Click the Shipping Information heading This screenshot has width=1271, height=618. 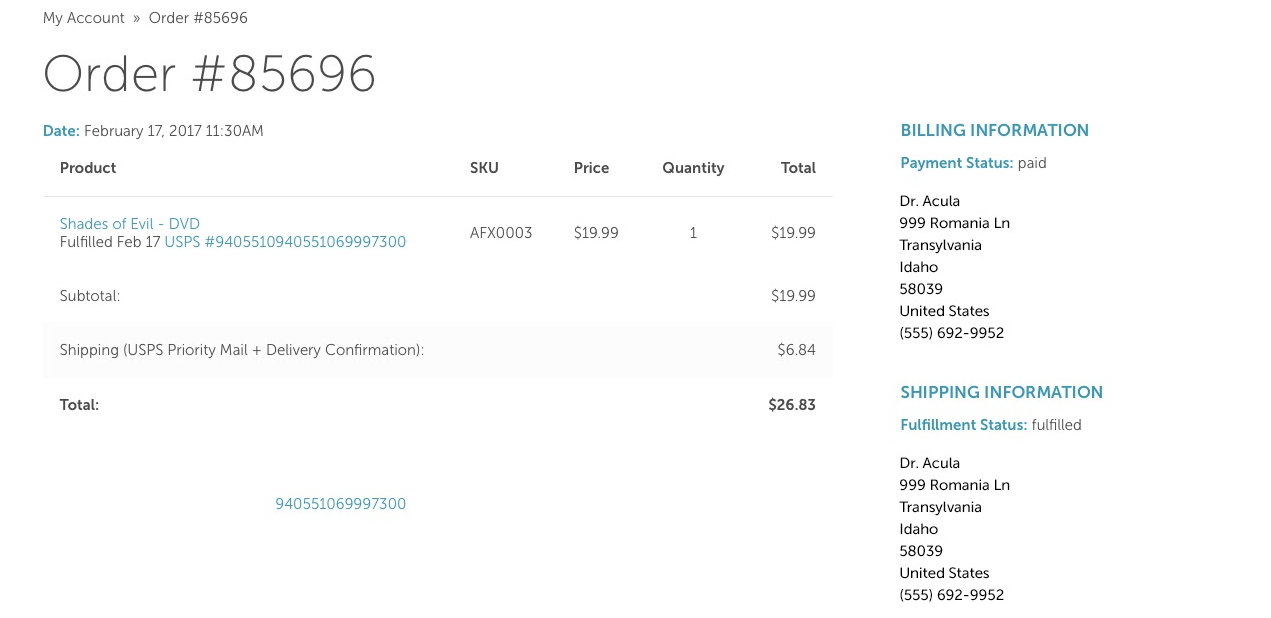click(x=1001, y=392)
